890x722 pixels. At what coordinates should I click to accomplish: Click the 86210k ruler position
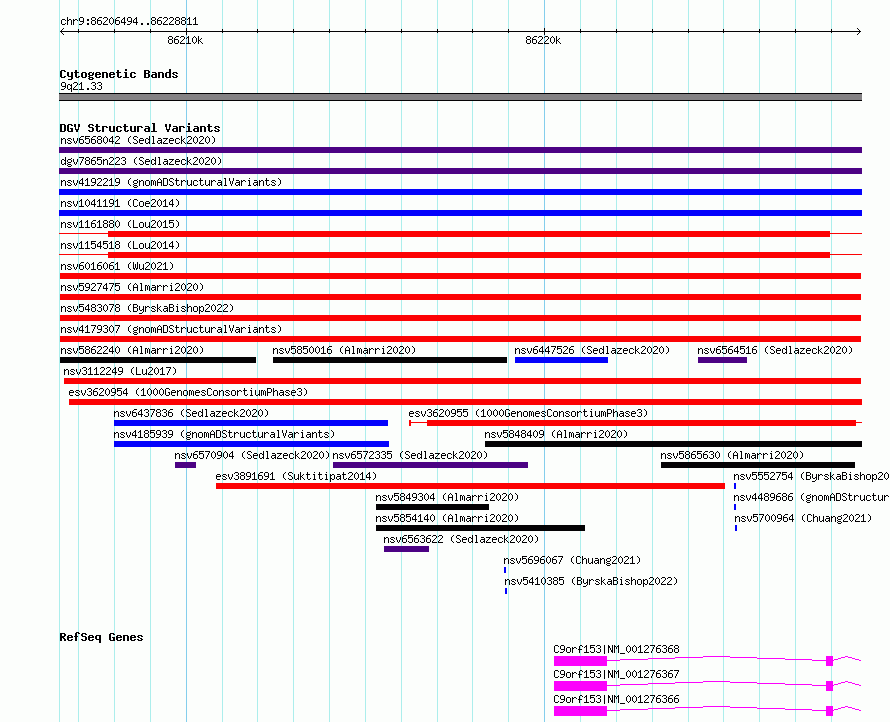tap(185, 40)
